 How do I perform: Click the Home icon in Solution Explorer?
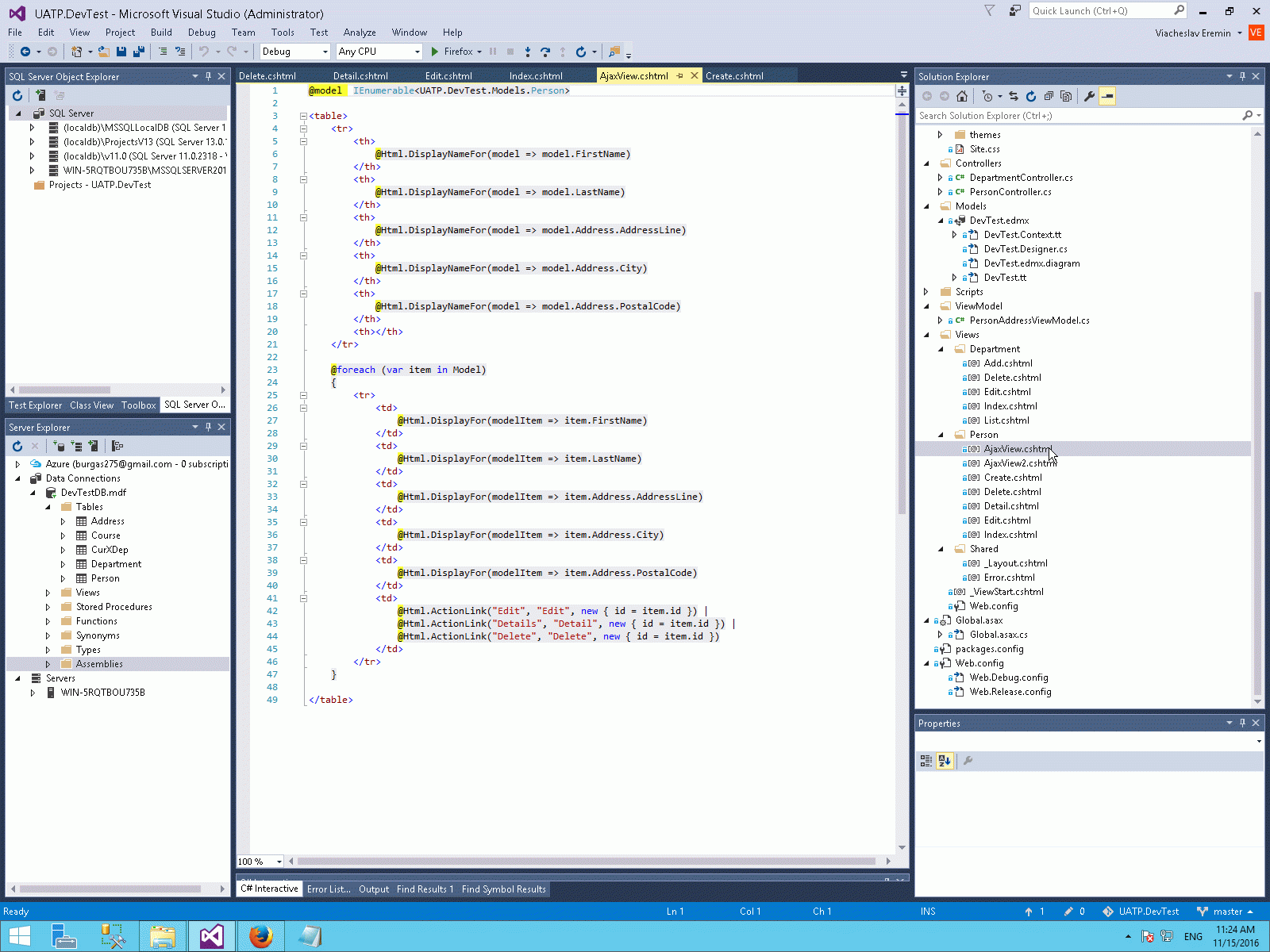pyautogui.click(x=962, y=96)
